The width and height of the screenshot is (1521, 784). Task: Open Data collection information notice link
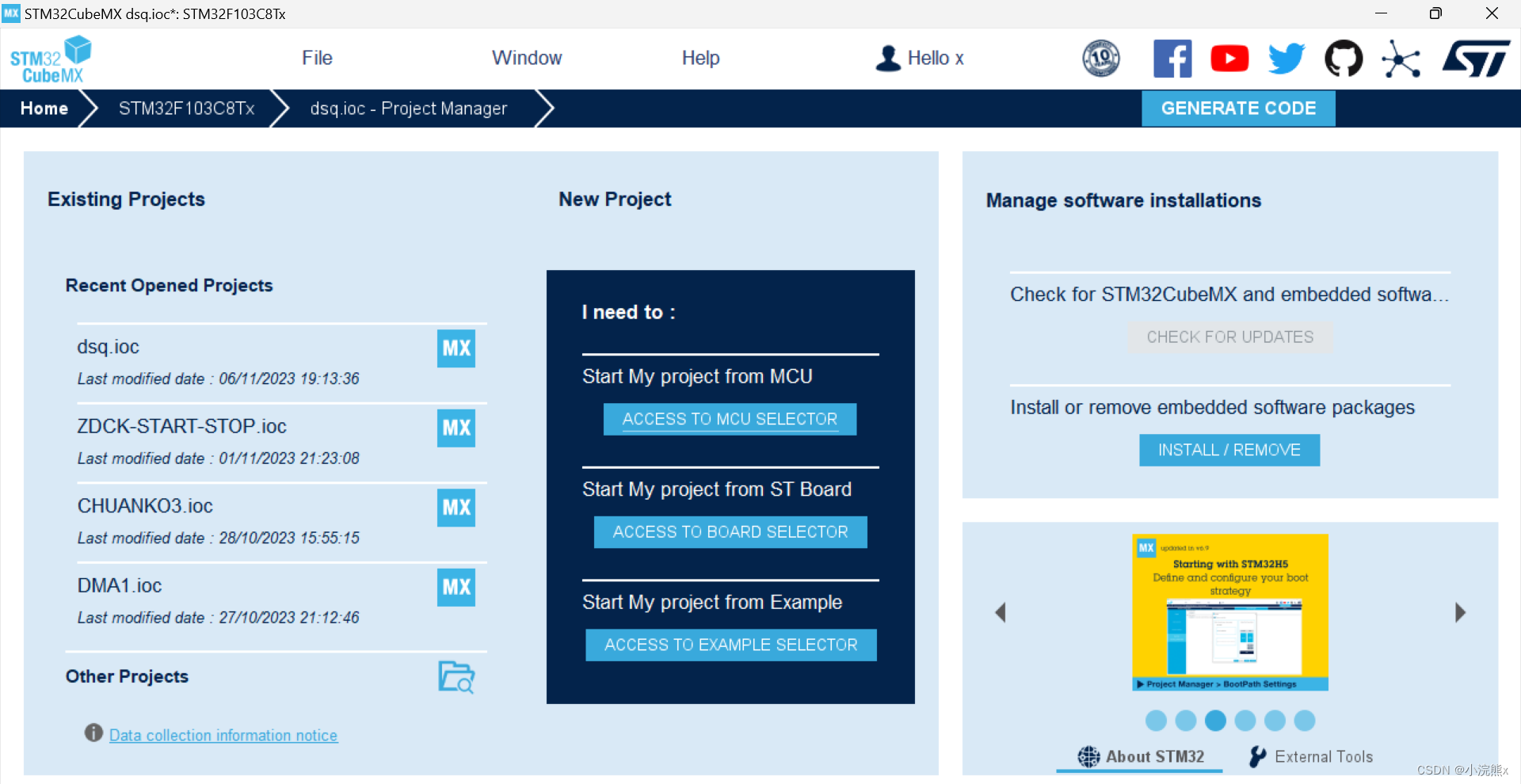point(223,736)
